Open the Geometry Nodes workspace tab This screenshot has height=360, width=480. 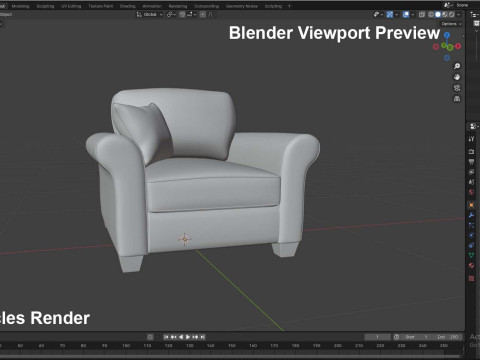(x=242, y=6)
